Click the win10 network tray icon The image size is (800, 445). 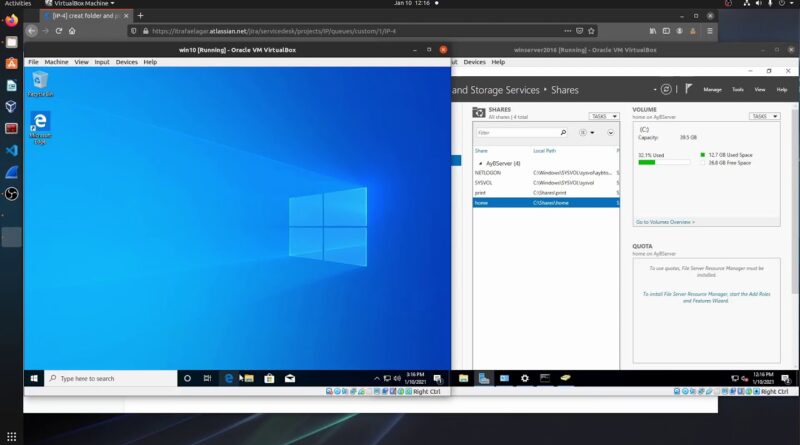pyautogui.click(x=387, y=378)
